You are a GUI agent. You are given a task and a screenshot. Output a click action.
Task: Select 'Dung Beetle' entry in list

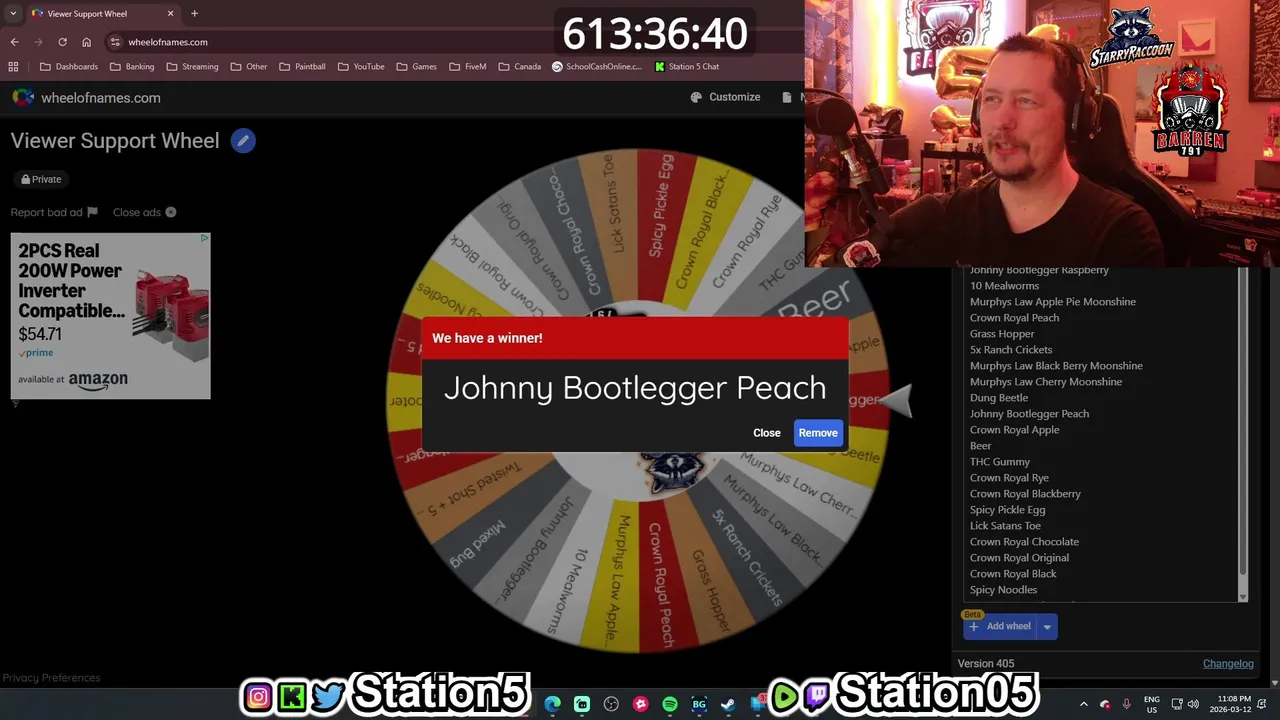999,398
